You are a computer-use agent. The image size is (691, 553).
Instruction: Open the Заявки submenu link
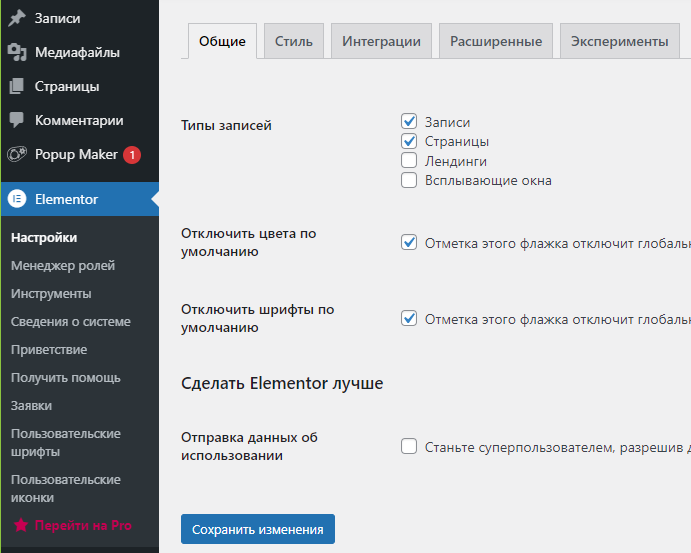tap(31, 405)
